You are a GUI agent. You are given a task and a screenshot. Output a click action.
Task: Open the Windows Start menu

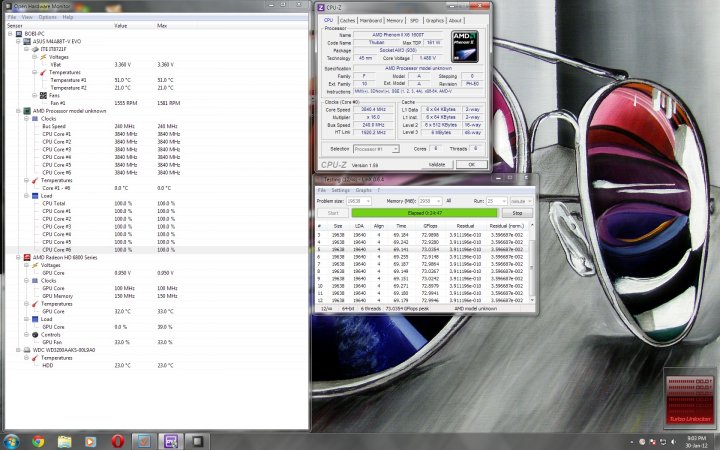11,441
